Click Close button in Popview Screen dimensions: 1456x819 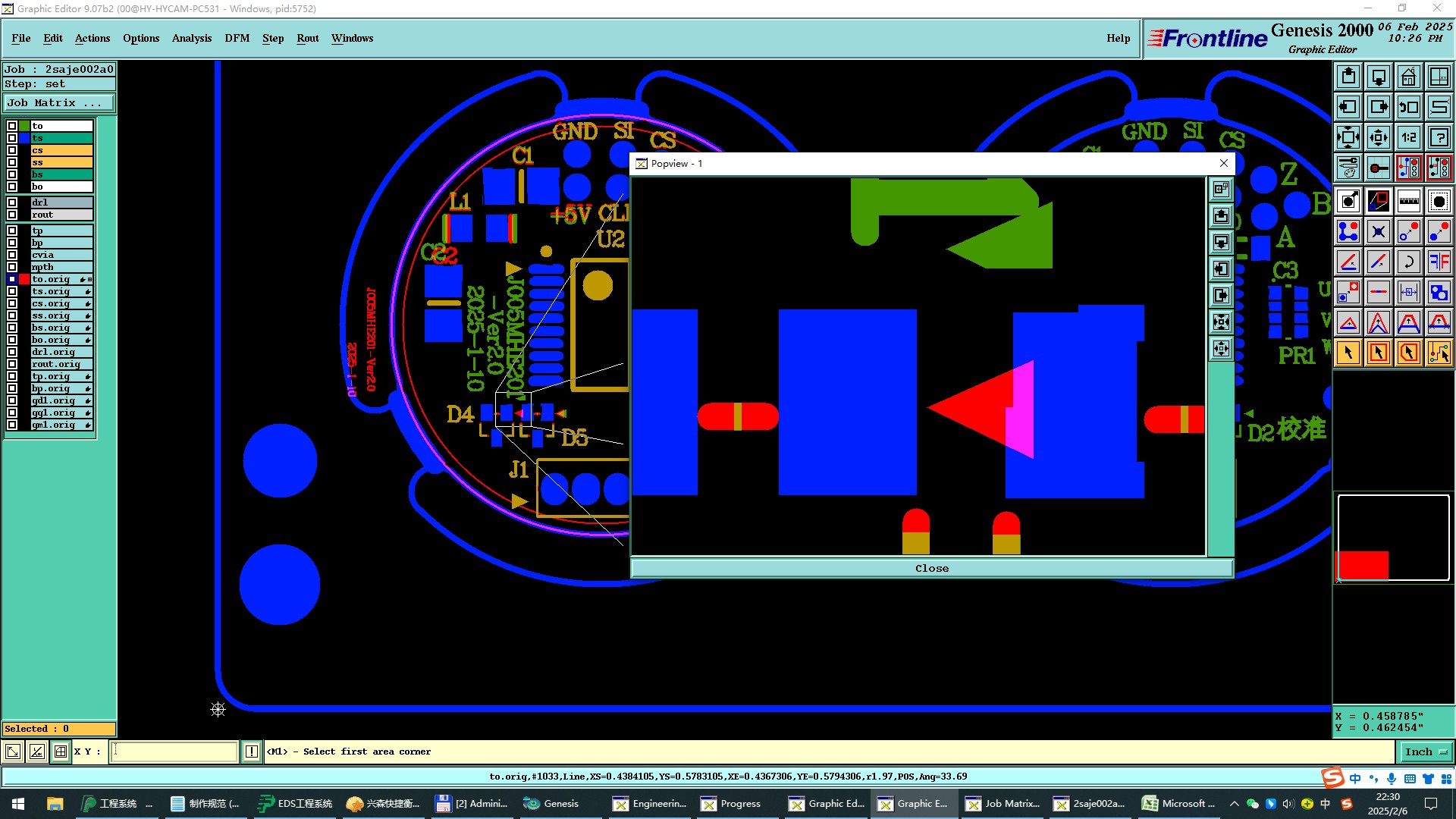(931, 568)
